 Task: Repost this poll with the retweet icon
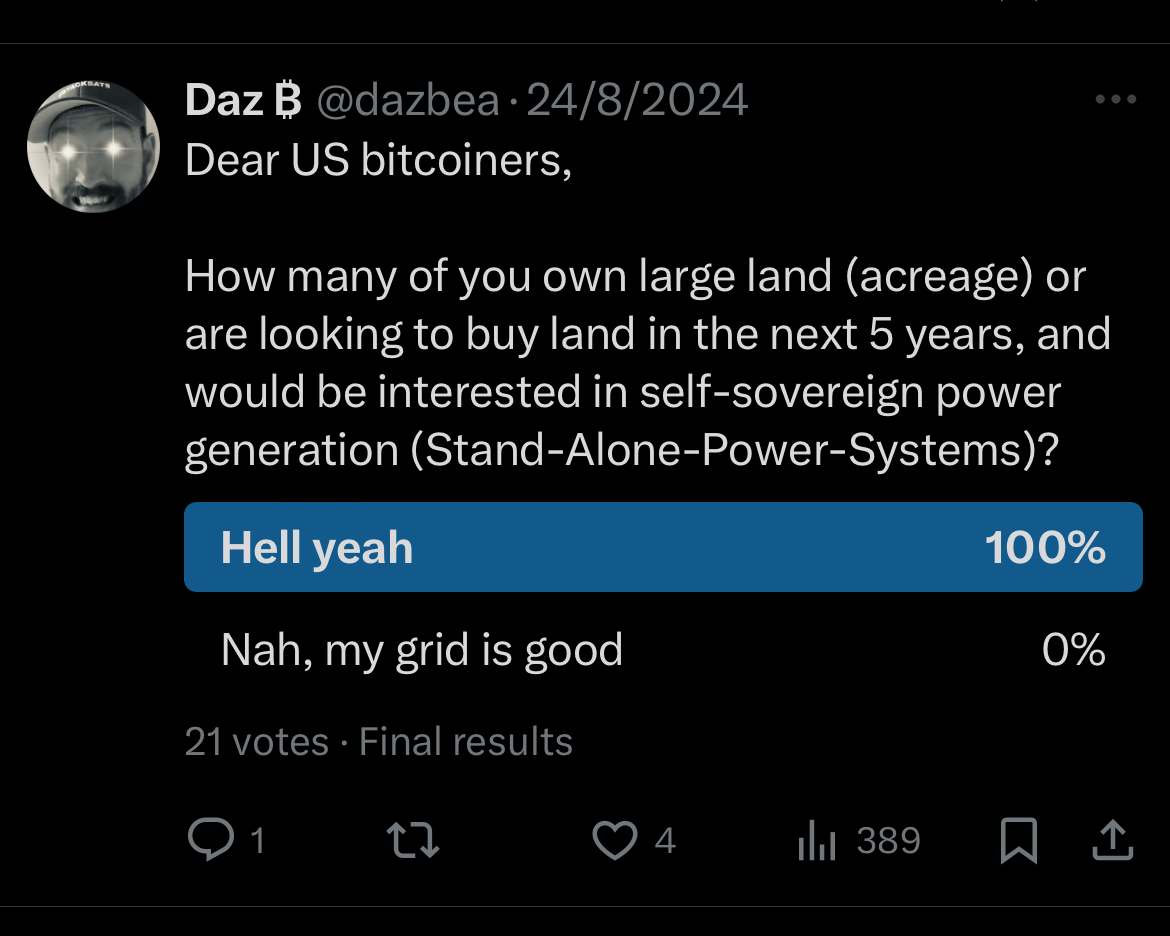(x=414, y=840)
